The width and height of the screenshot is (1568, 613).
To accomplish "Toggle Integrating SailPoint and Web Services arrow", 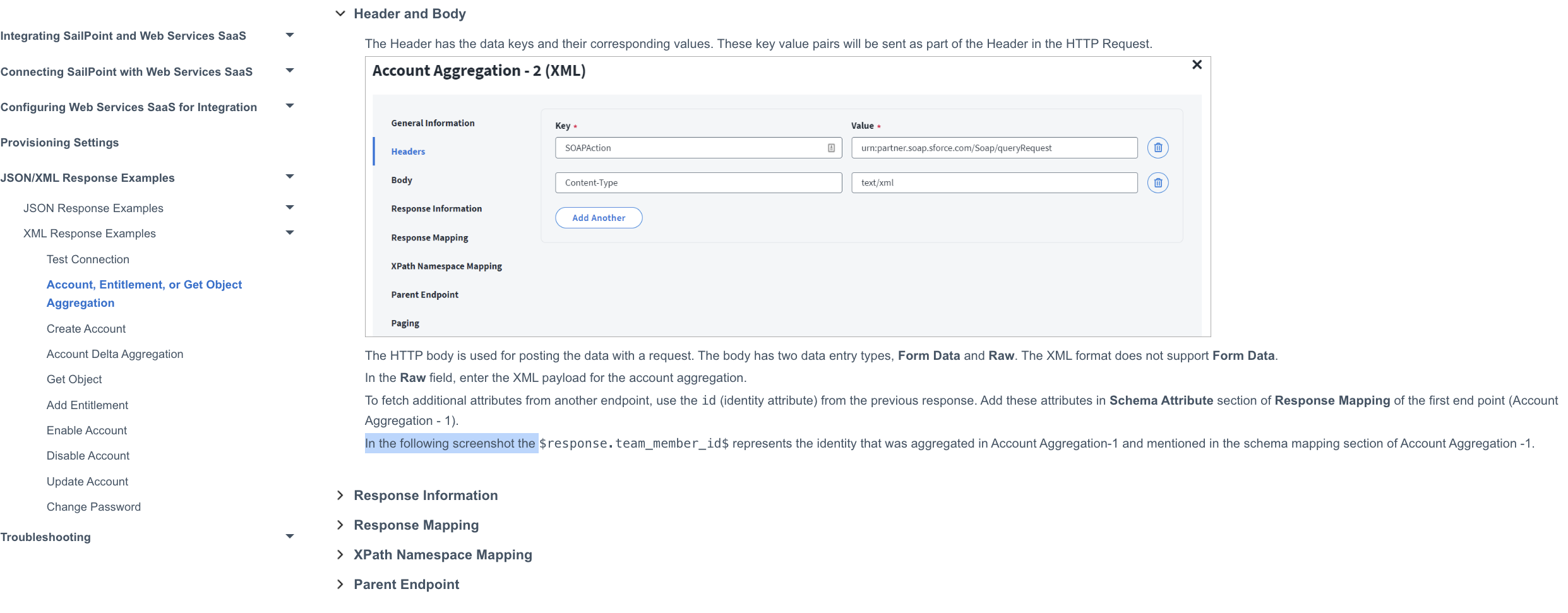I will point(290,35).
